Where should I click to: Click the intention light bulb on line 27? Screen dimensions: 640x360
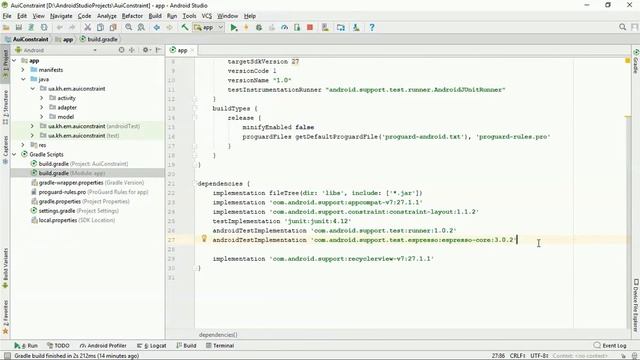point(204,239)
